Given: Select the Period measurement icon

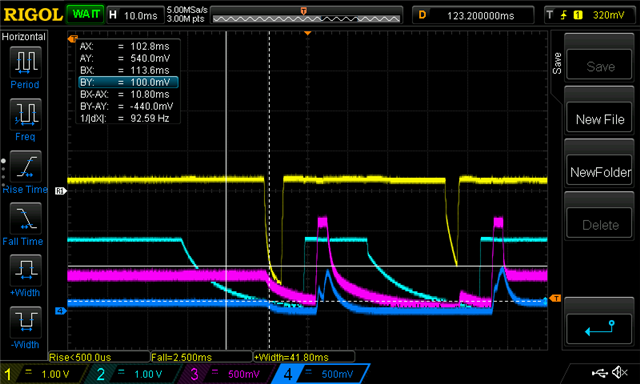Looking at the screenshot, I should tap(25, 62).
